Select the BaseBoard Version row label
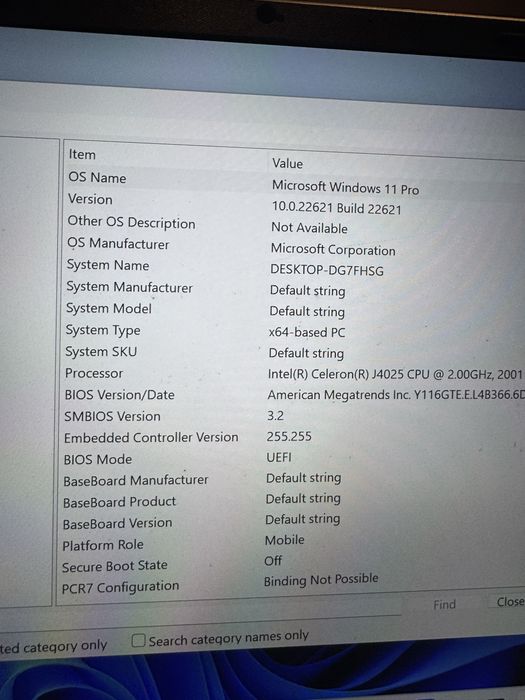Viewport: 525px width, 700px height. coord(117,523)
